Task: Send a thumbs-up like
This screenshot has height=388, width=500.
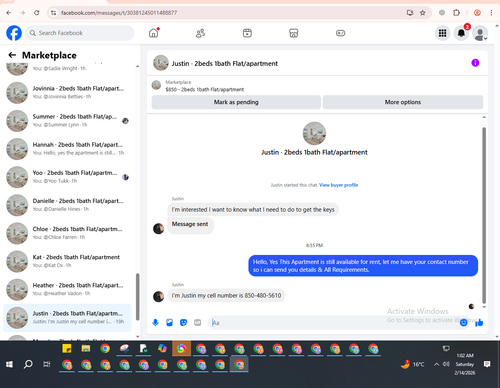Action: tap(479, 322)
